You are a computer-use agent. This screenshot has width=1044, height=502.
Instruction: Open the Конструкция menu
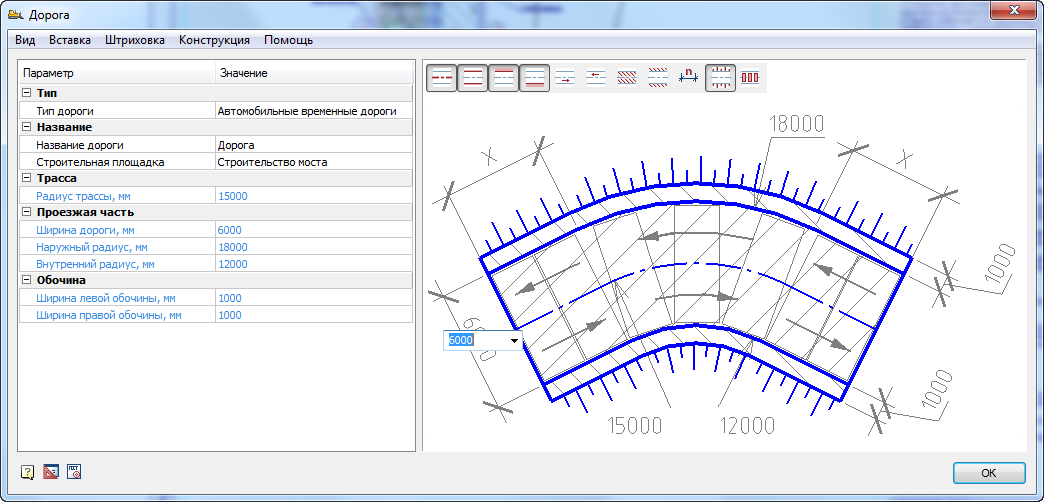[x=214, y=40]
